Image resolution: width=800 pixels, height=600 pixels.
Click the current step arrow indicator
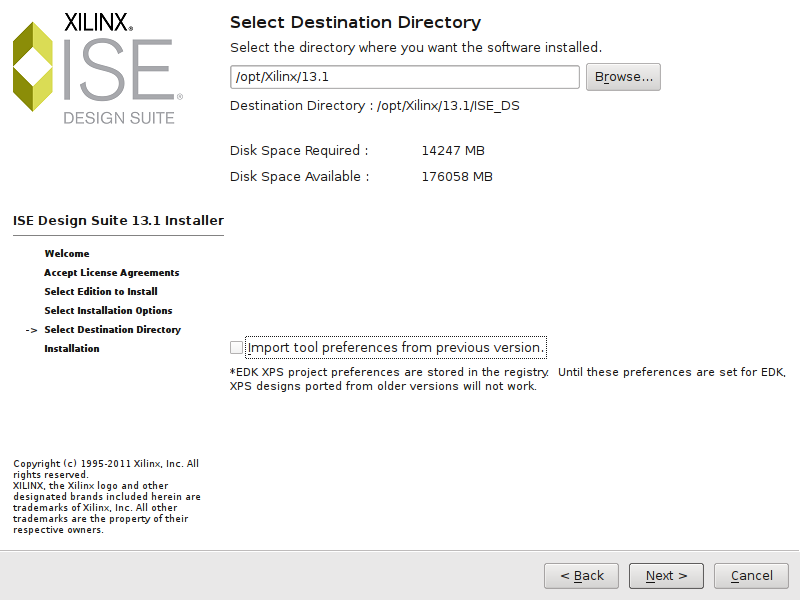tap(31, 330)
